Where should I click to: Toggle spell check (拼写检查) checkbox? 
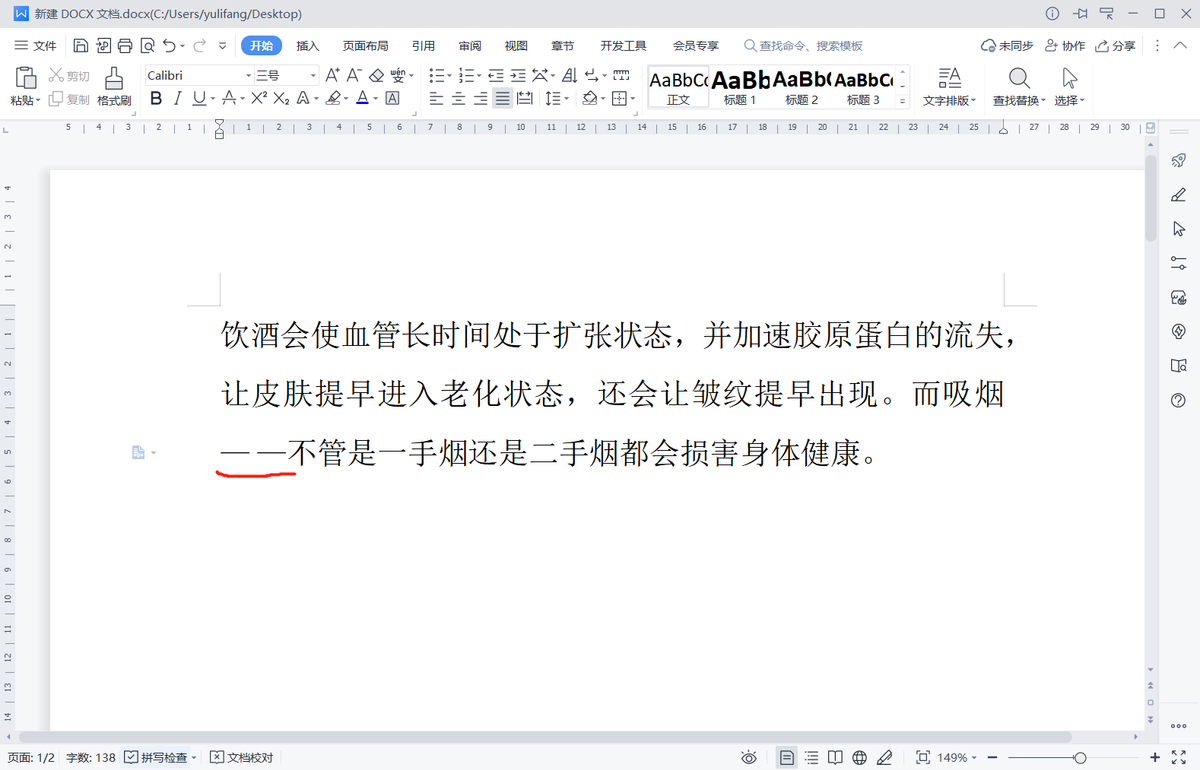click(x=131, y=757)
